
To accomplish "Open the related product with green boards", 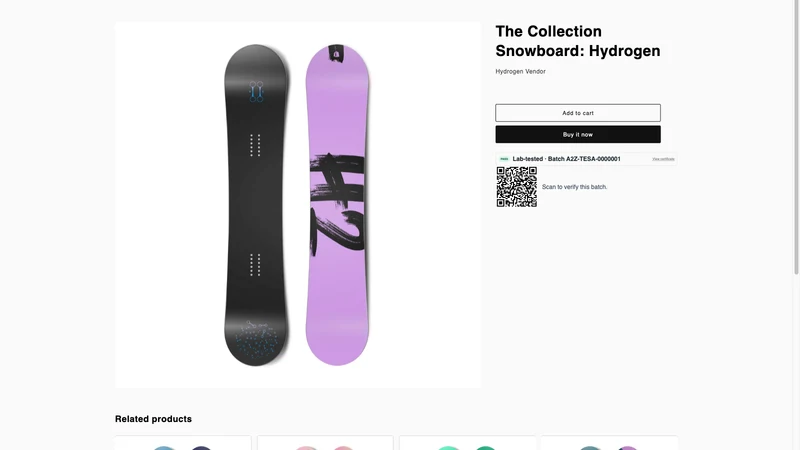I will click(467, 443).
